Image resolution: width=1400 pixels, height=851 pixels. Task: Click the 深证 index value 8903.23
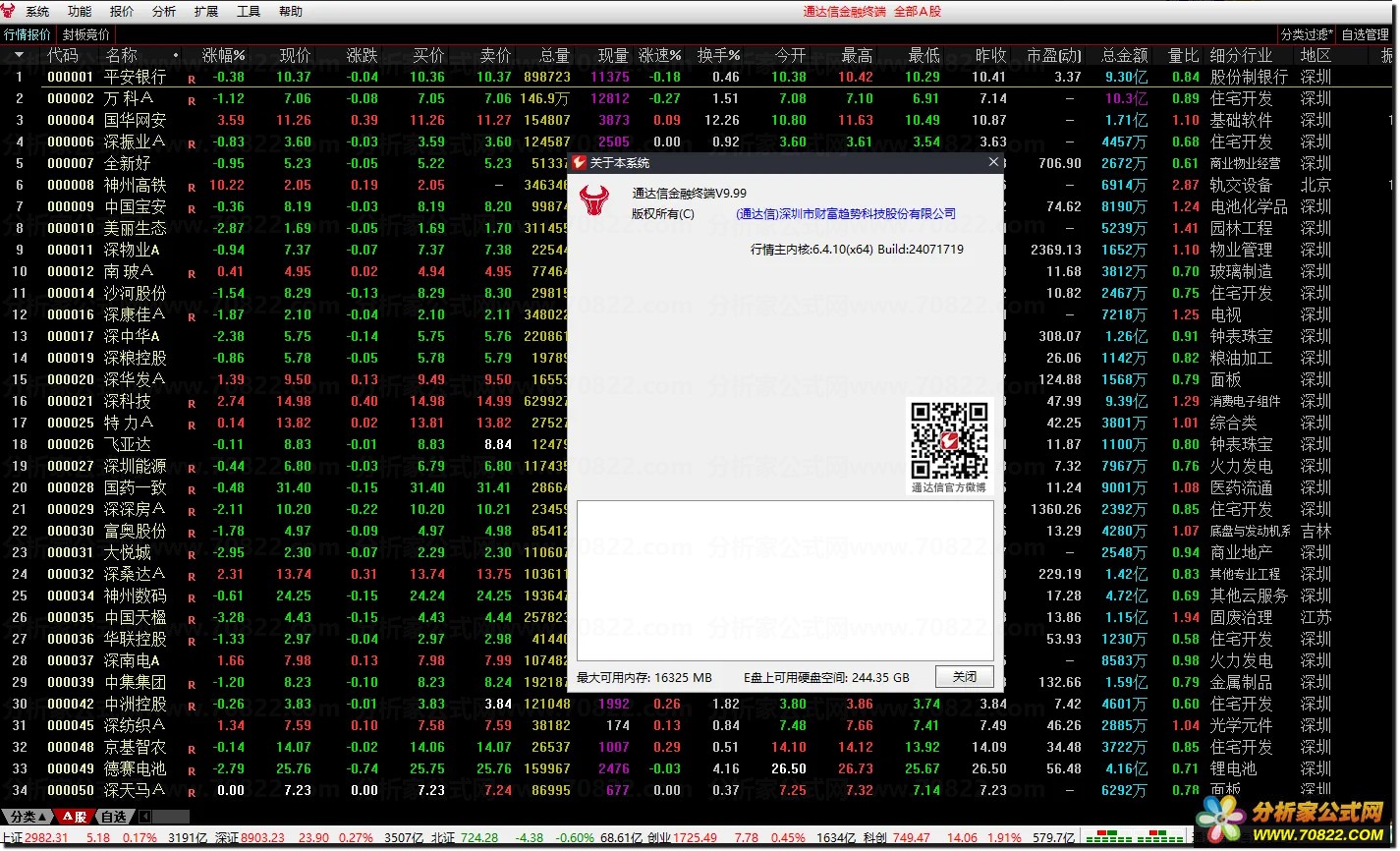coord(263,837)
